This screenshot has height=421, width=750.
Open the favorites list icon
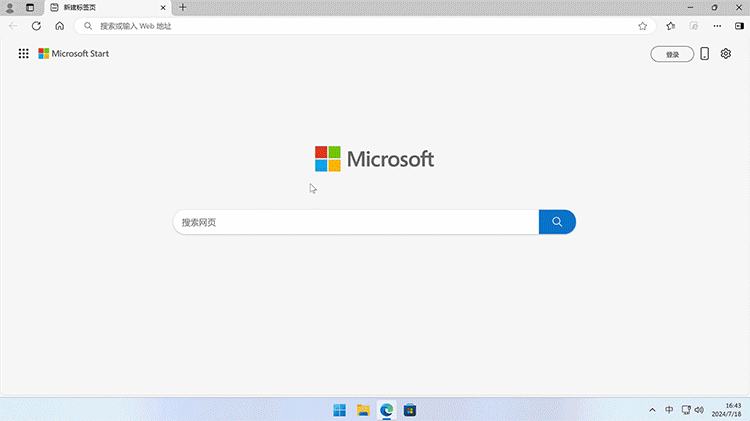coord(670,26)
